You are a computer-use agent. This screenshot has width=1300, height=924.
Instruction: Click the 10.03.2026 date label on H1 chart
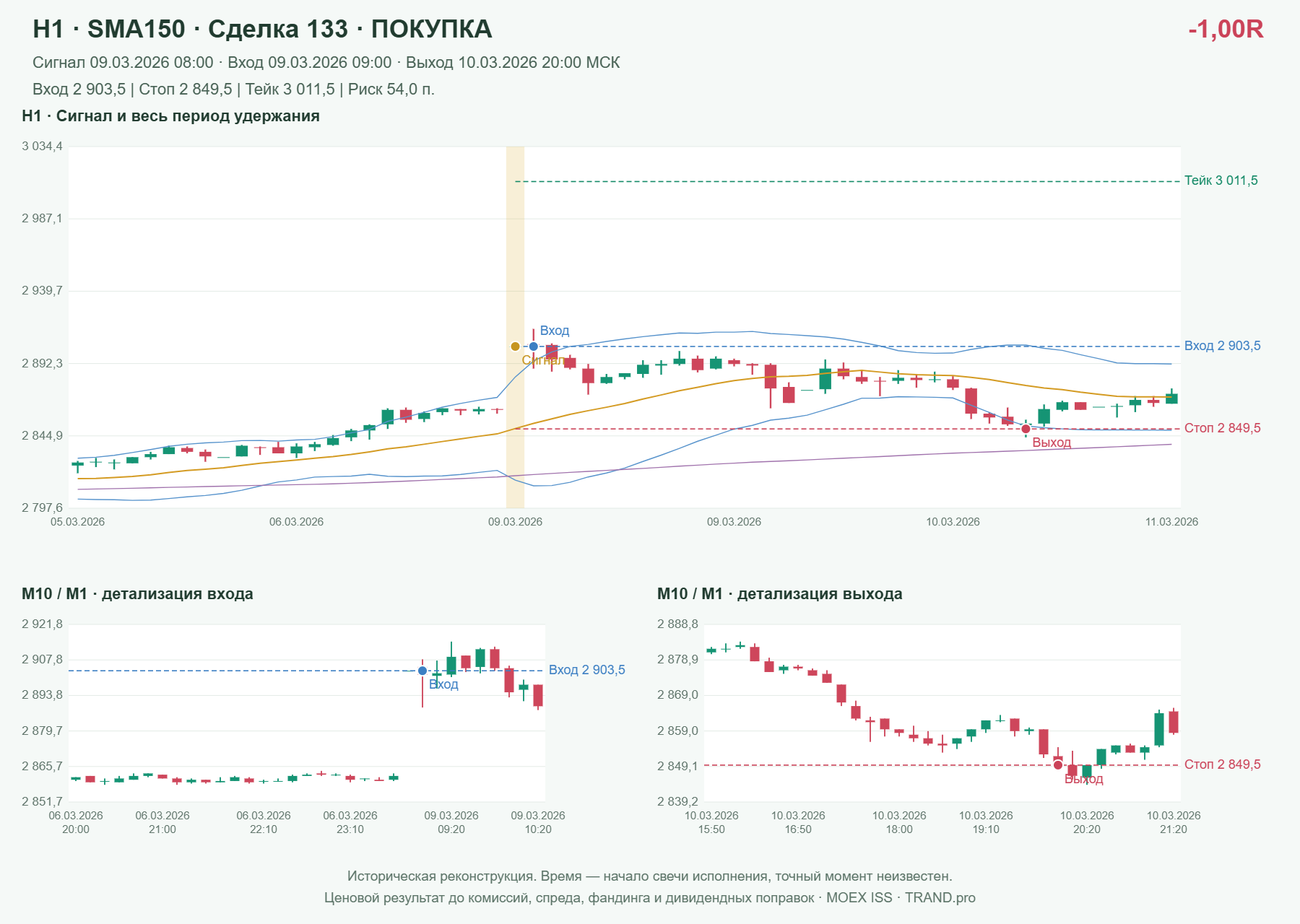pos(953,522)
